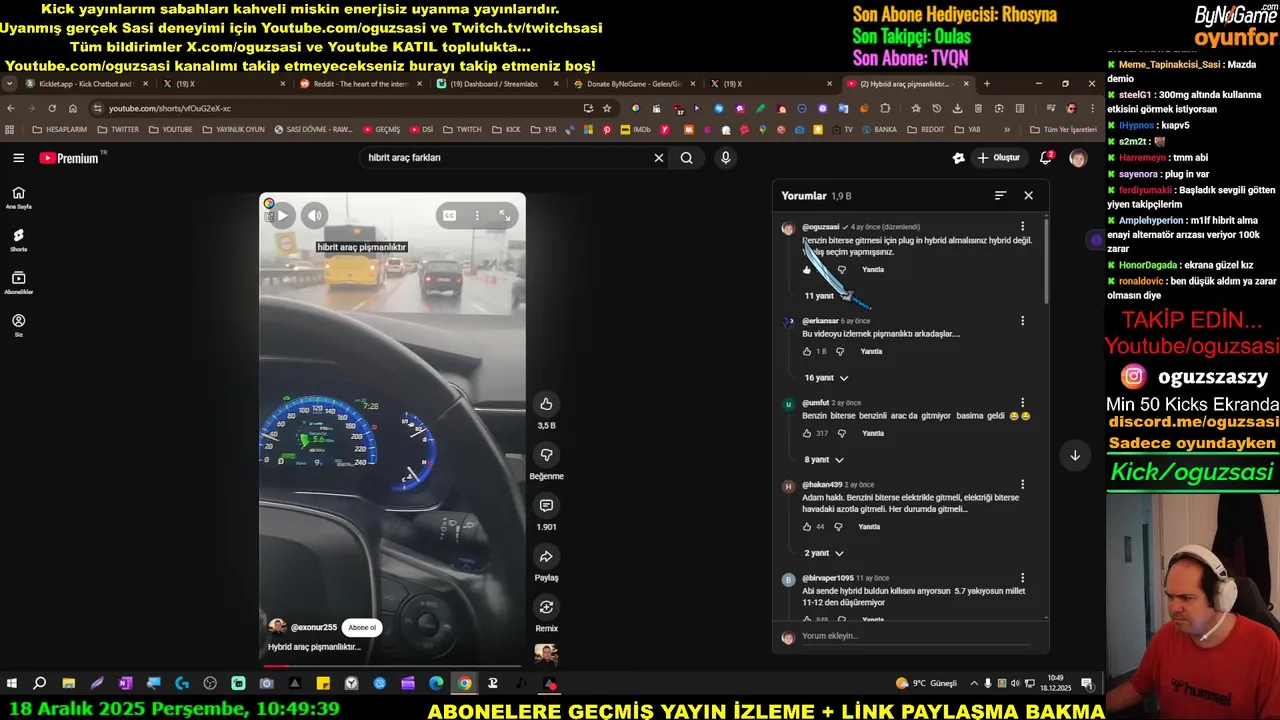
Task: Share the Short via Paylaş
Action: pyautogui.click(x=546, y=557)
